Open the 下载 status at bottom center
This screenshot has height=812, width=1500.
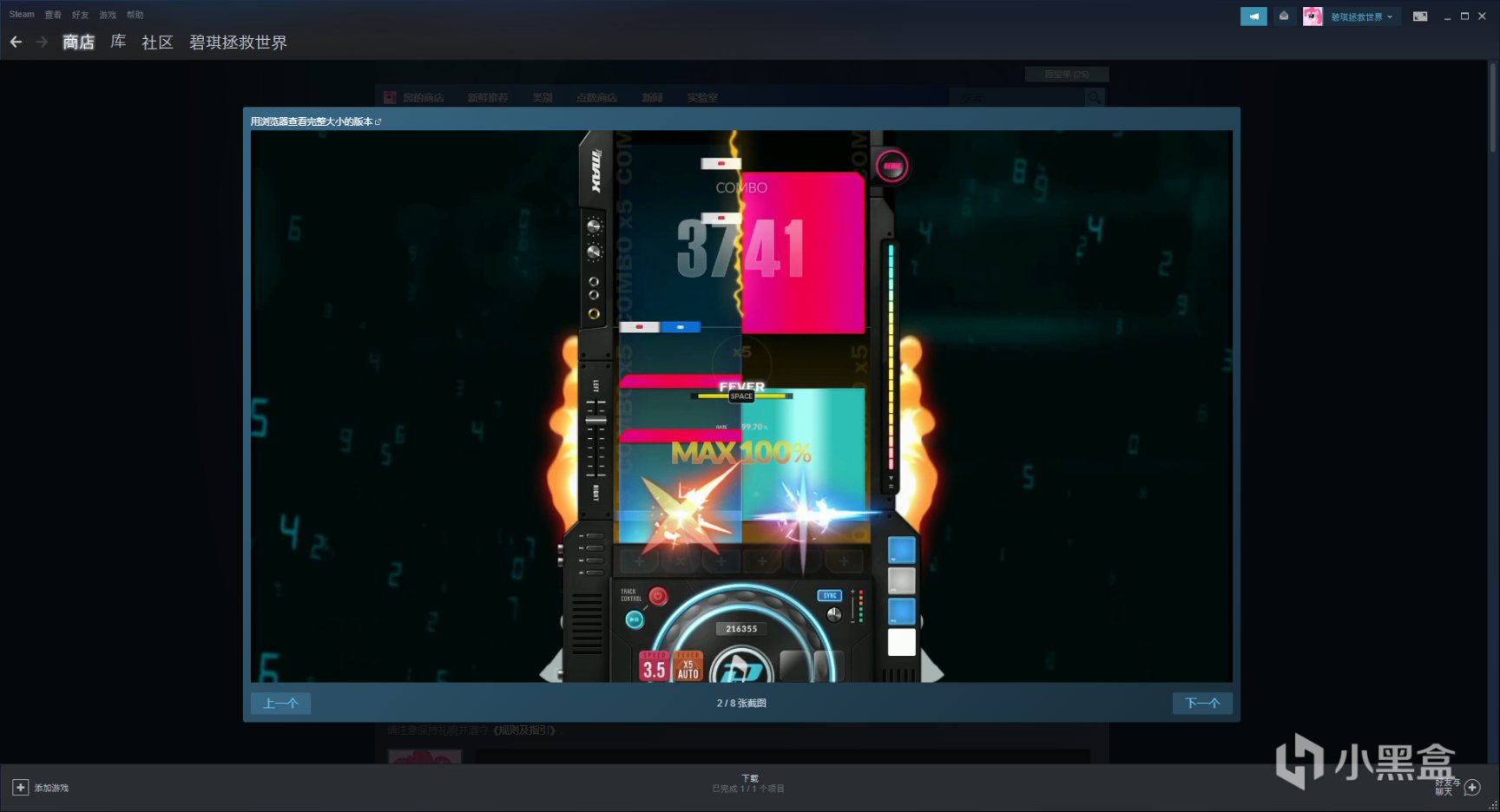coord(749,783)
